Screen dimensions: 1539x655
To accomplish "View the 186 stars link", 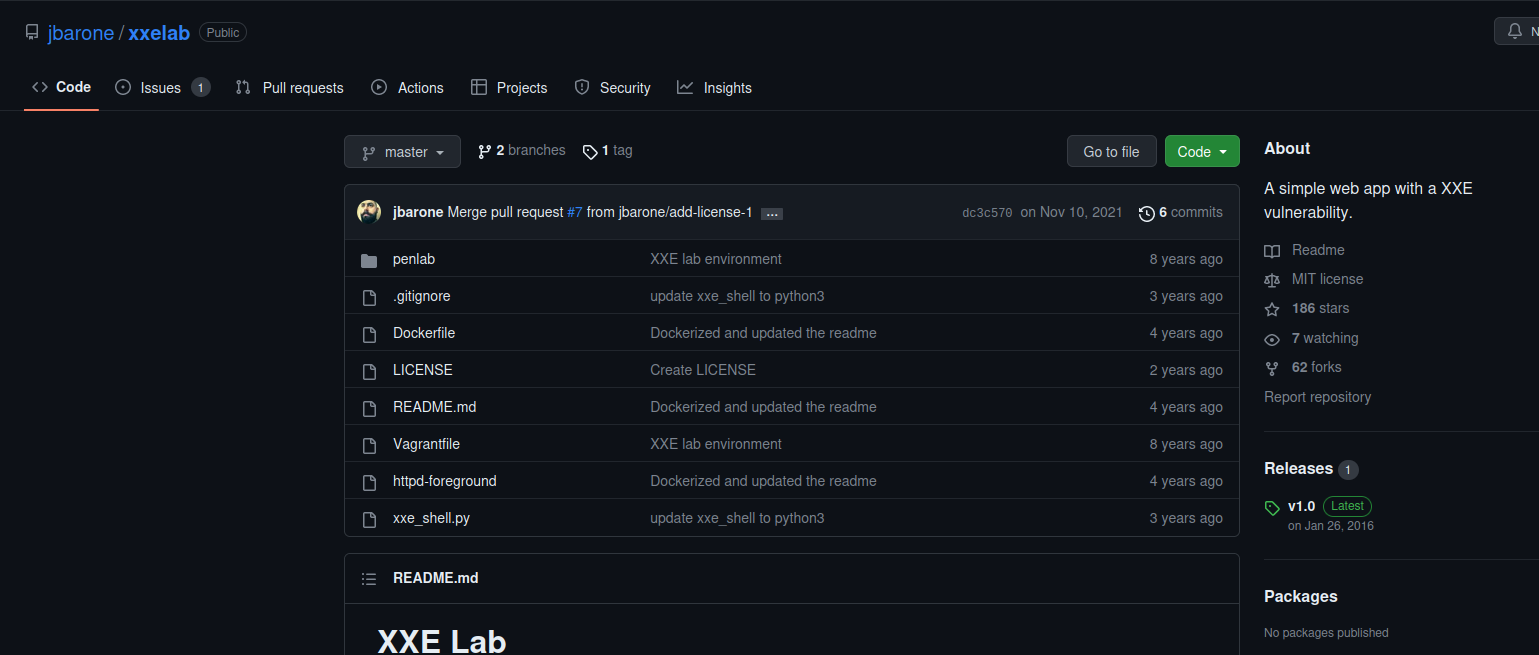I will (1319, 308).
